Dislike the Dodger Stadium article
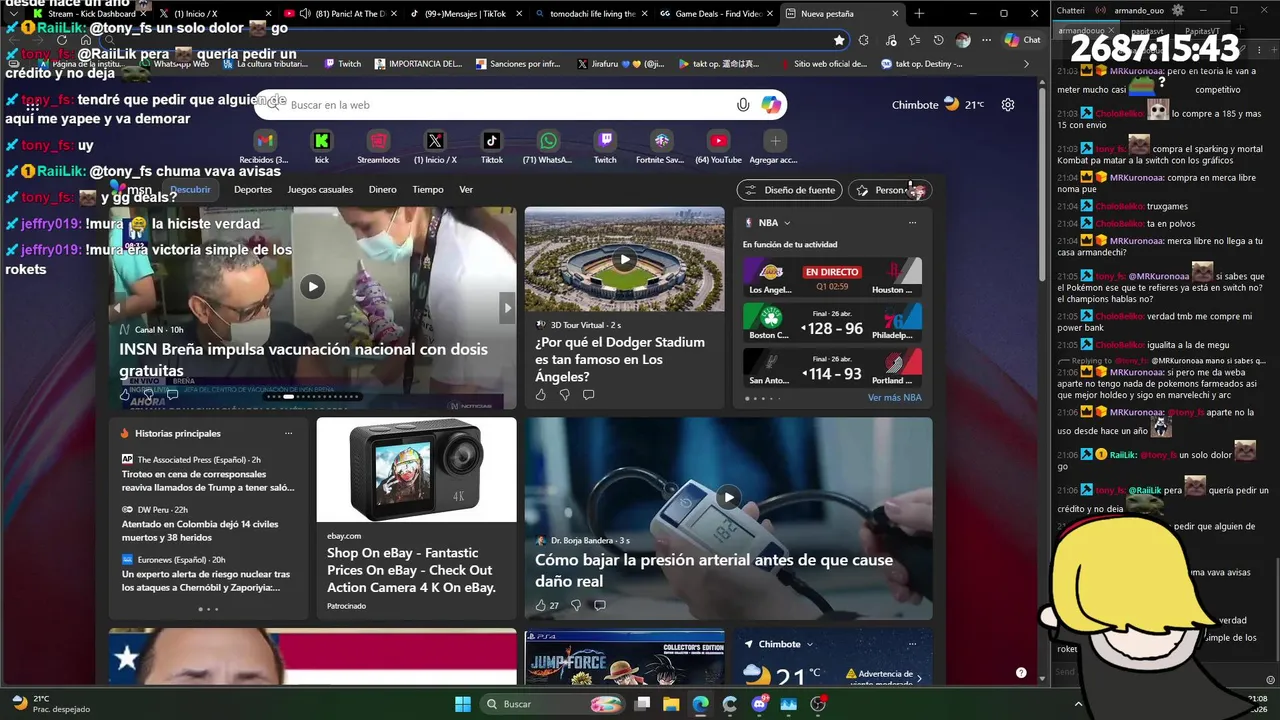The width and height of the screenshot is (1280, 720). coord(565,395)
